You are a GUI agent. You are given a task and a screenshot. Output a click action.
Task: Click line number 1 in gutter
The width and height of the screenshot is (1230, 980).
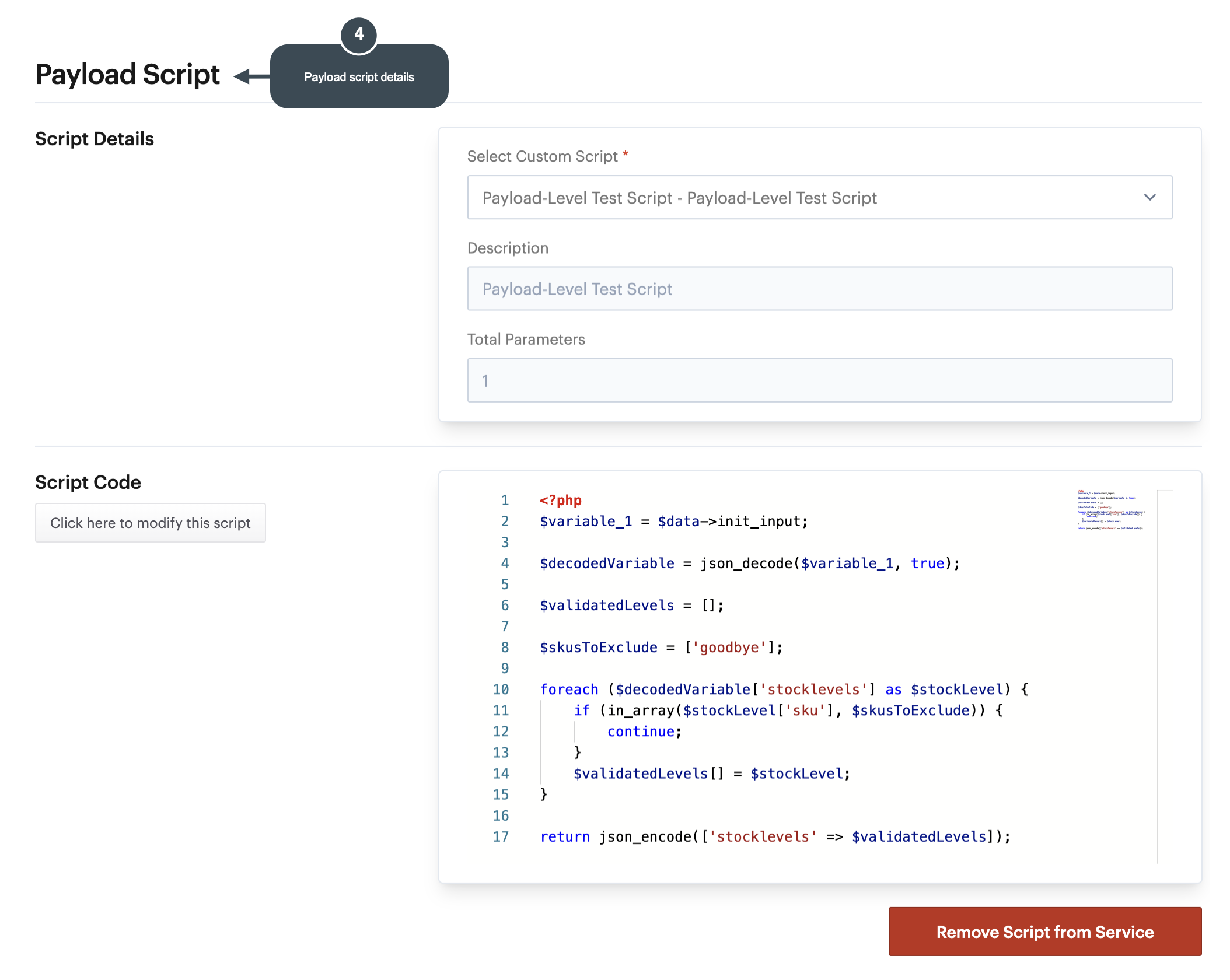click(x=505, y=501)
